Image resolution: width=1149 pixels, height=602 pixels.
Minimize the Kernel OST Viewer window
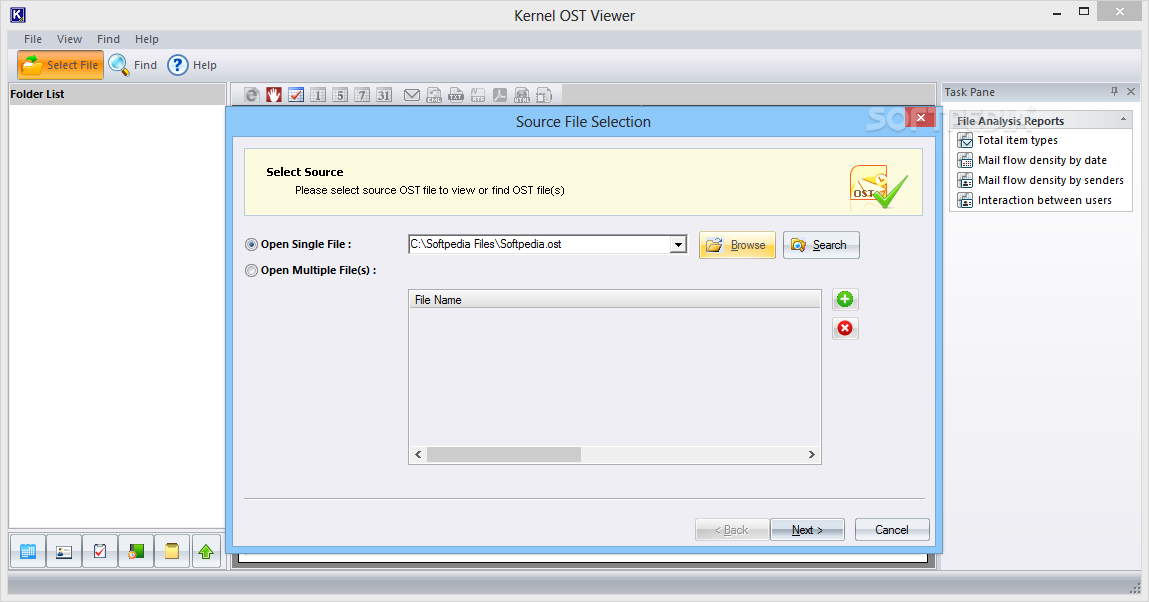coord(1057,13)
